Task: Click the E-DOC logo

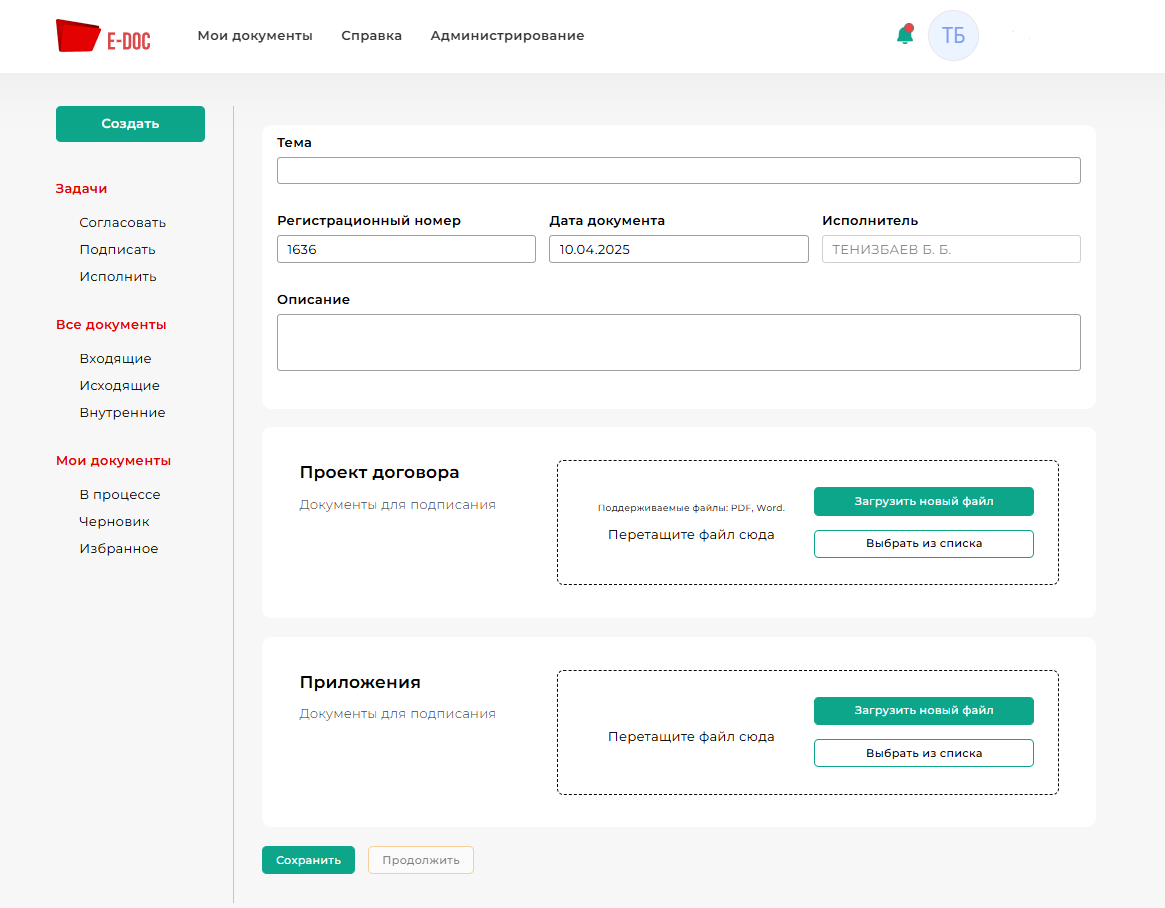Action: pyautogui.click(x=103, y=36)
